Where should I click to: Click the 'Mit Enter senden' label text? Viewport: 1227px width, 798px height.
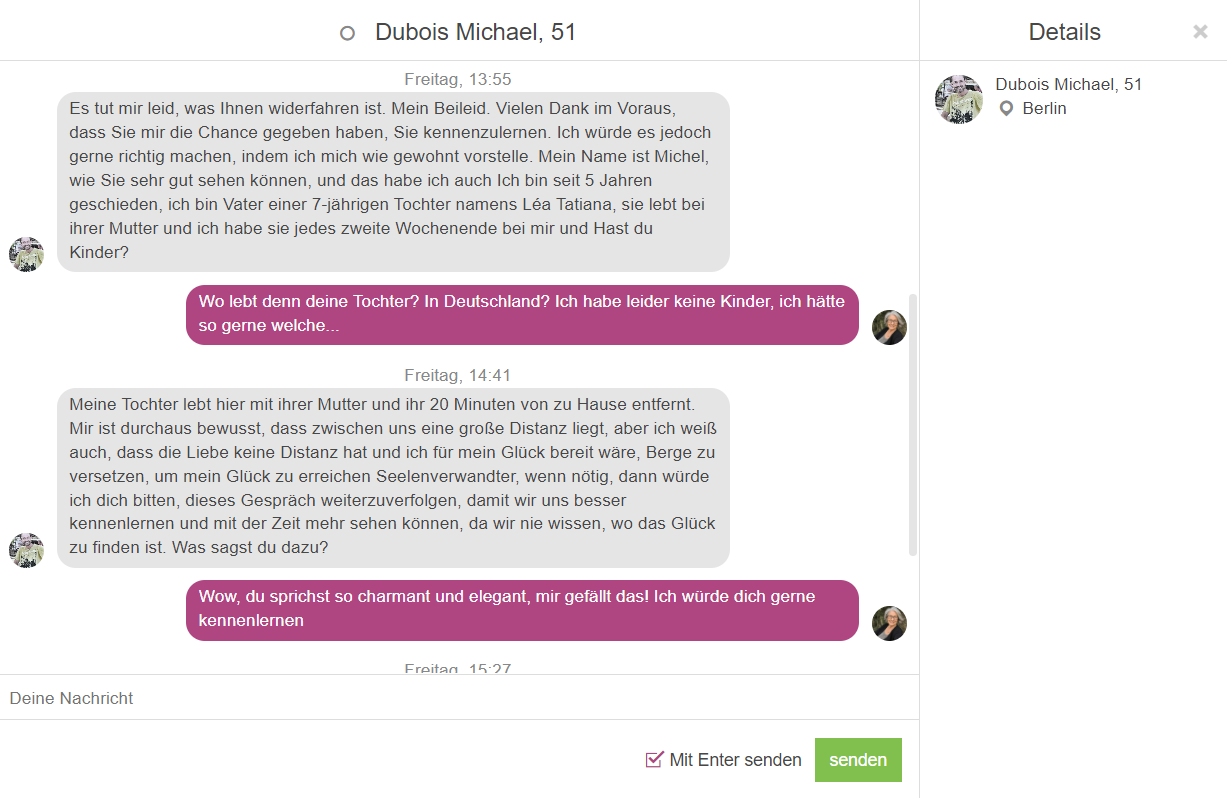736,760
